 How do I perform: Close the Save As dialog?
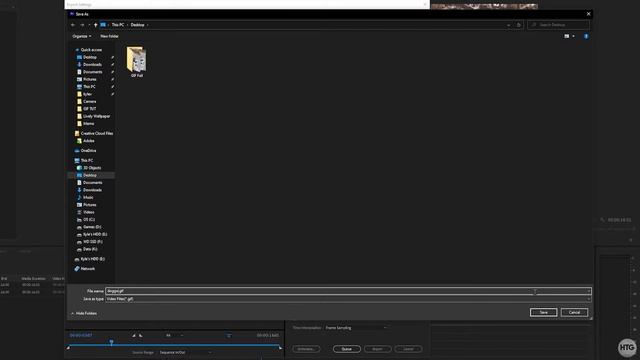click(x=588, y=14)
